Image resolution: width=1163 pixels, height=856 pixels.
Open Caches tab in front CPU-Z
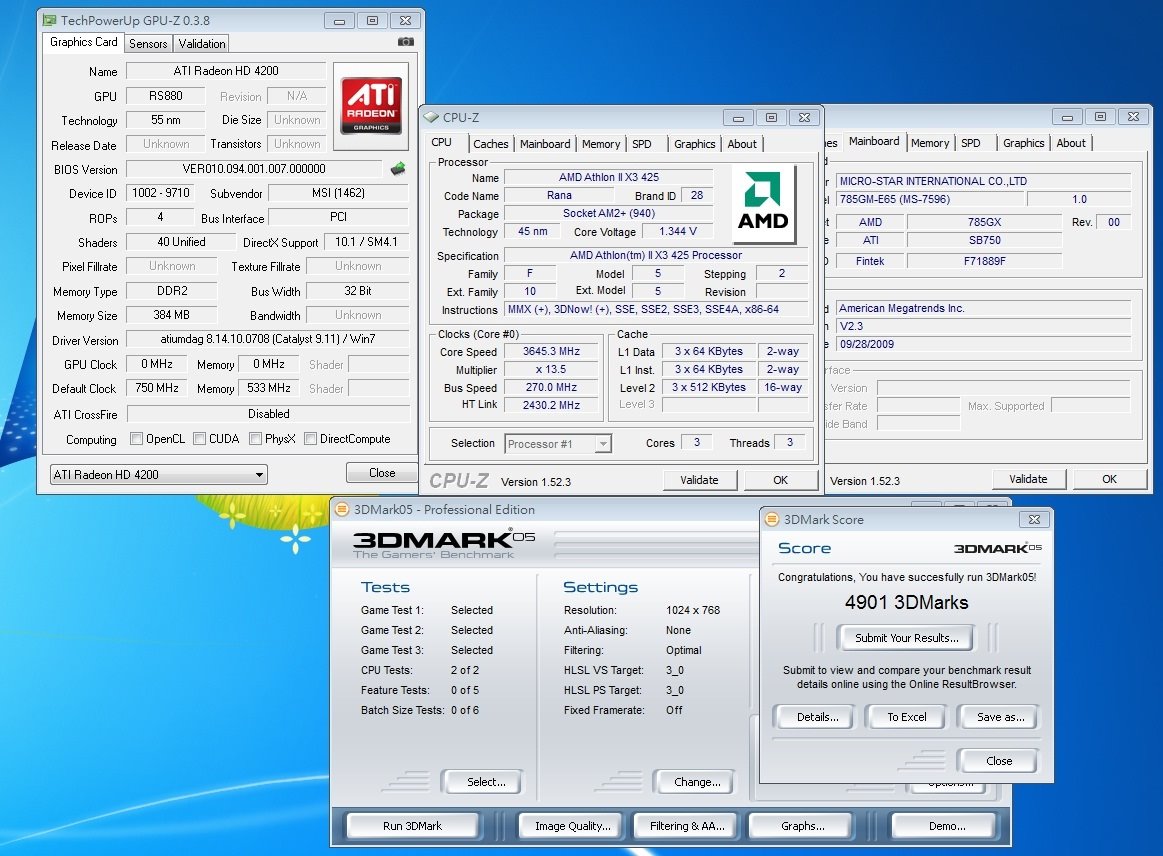[491, 144]
